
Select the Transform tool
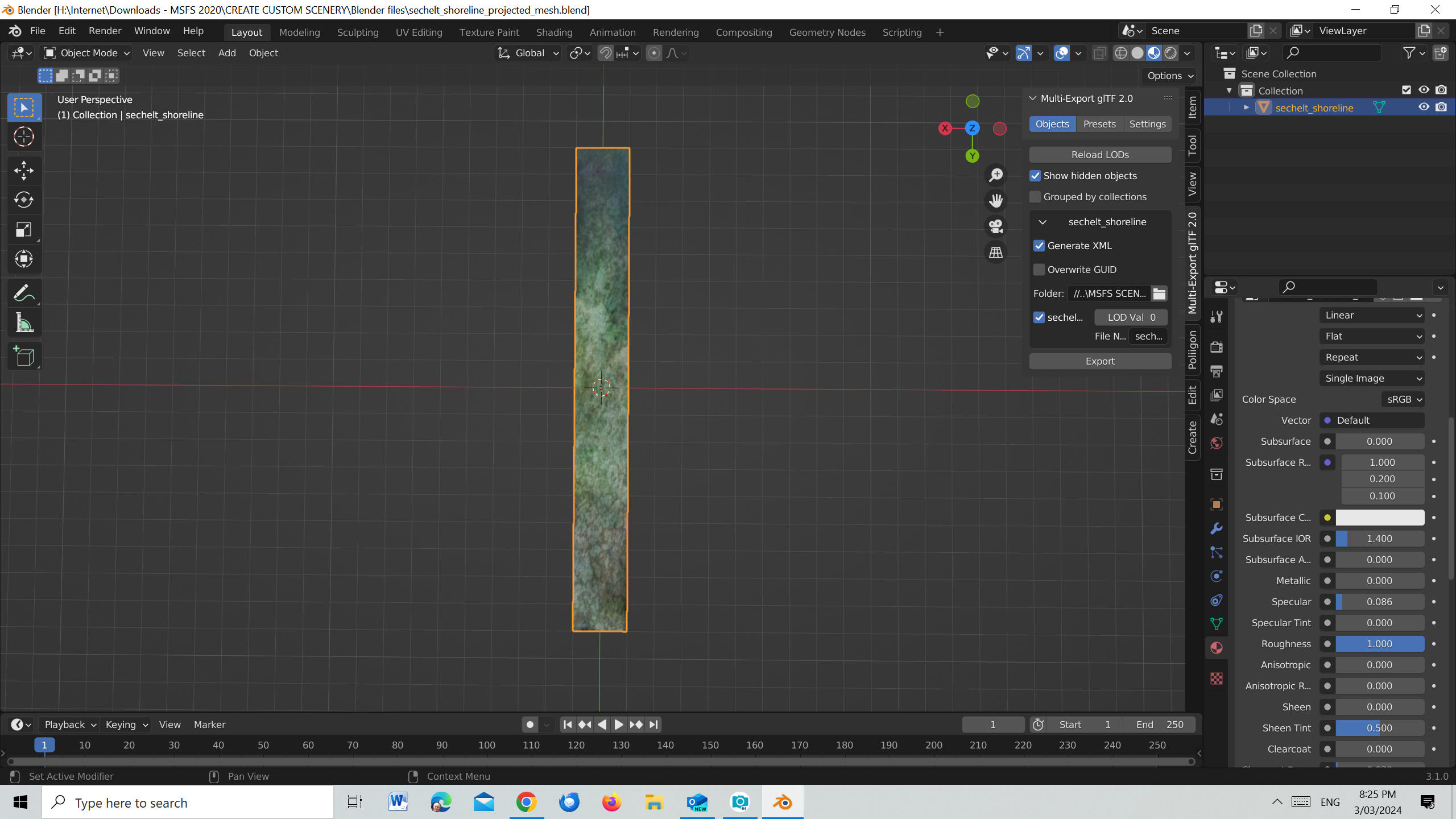pos(24,259)
